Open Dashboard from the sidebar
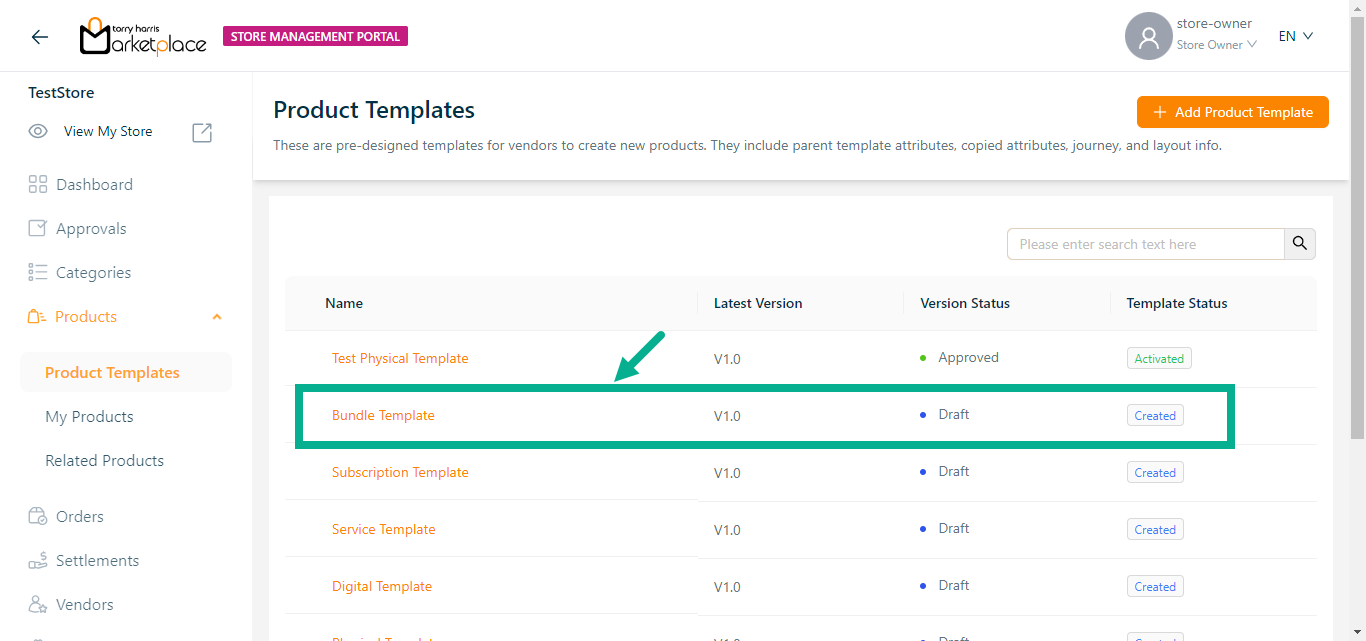Image resolution: width=1366 pixels, height=641 pixels. point(94,185)
